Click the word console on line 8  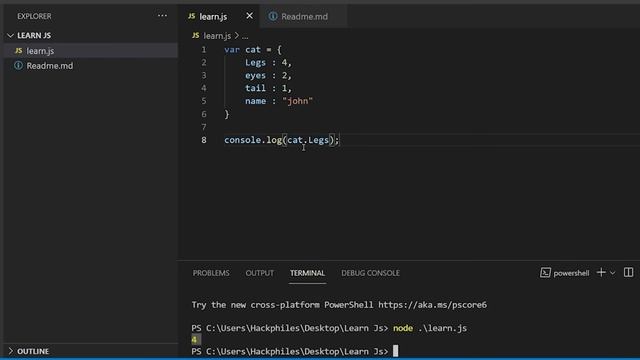pyautogui.click(x=242, y=140)
